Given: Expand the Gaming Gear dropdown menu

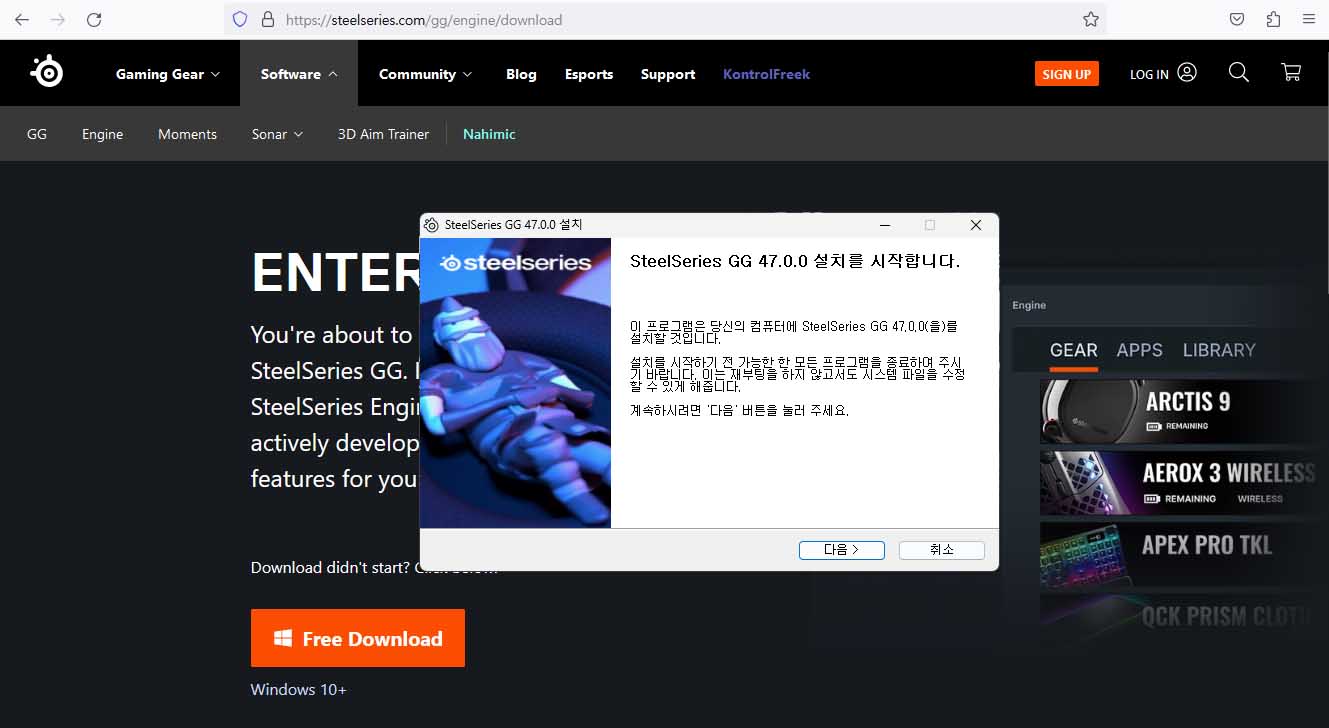Looking at the screenshot, I should click(x=168, y=74).
